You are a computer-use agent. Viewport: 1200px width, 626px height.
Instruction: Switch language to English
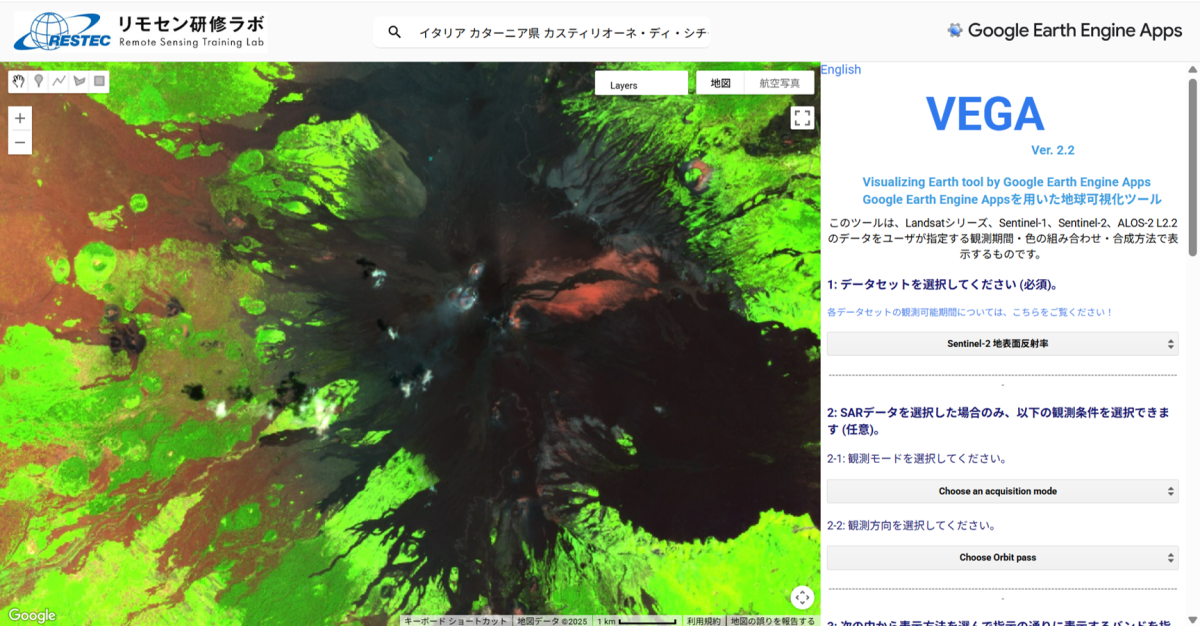point(841,70)
